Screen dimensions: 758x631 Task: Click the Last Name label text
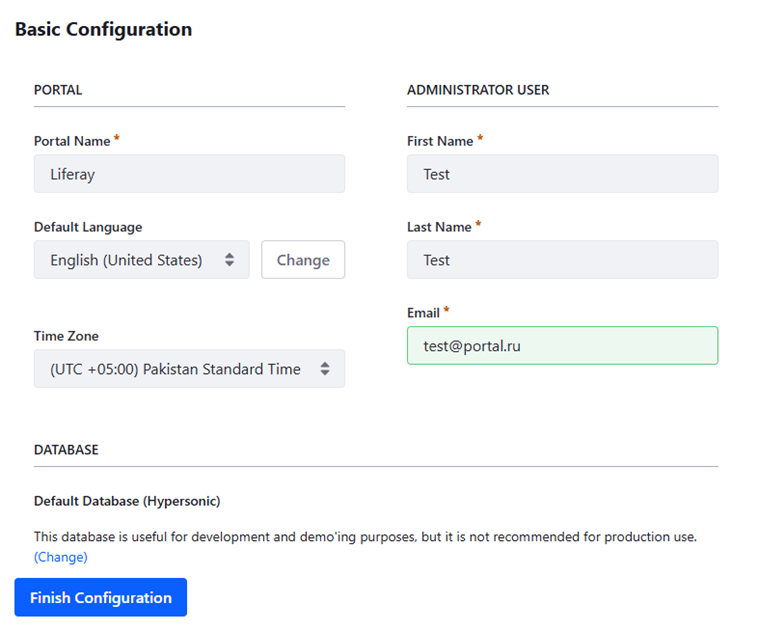tap(439, 227)
